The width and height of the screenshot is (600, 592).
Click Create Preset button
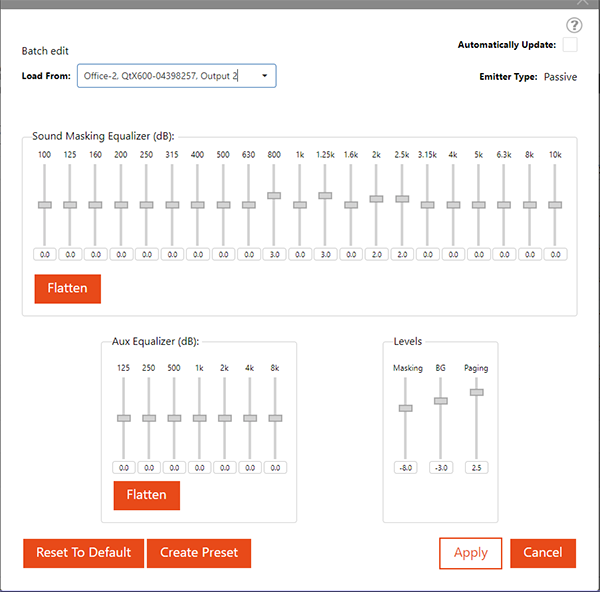coord(199,553)
